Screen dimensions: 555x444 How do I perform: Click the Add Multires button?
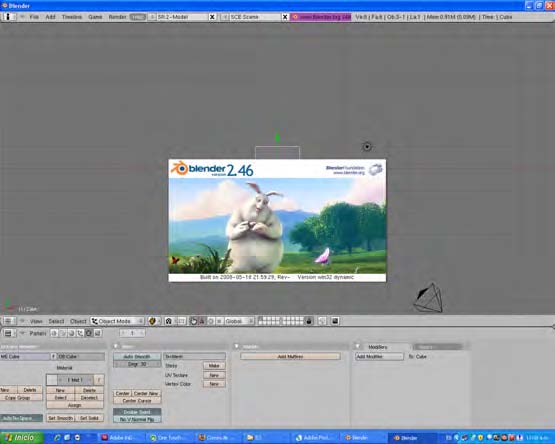point(290,357)
